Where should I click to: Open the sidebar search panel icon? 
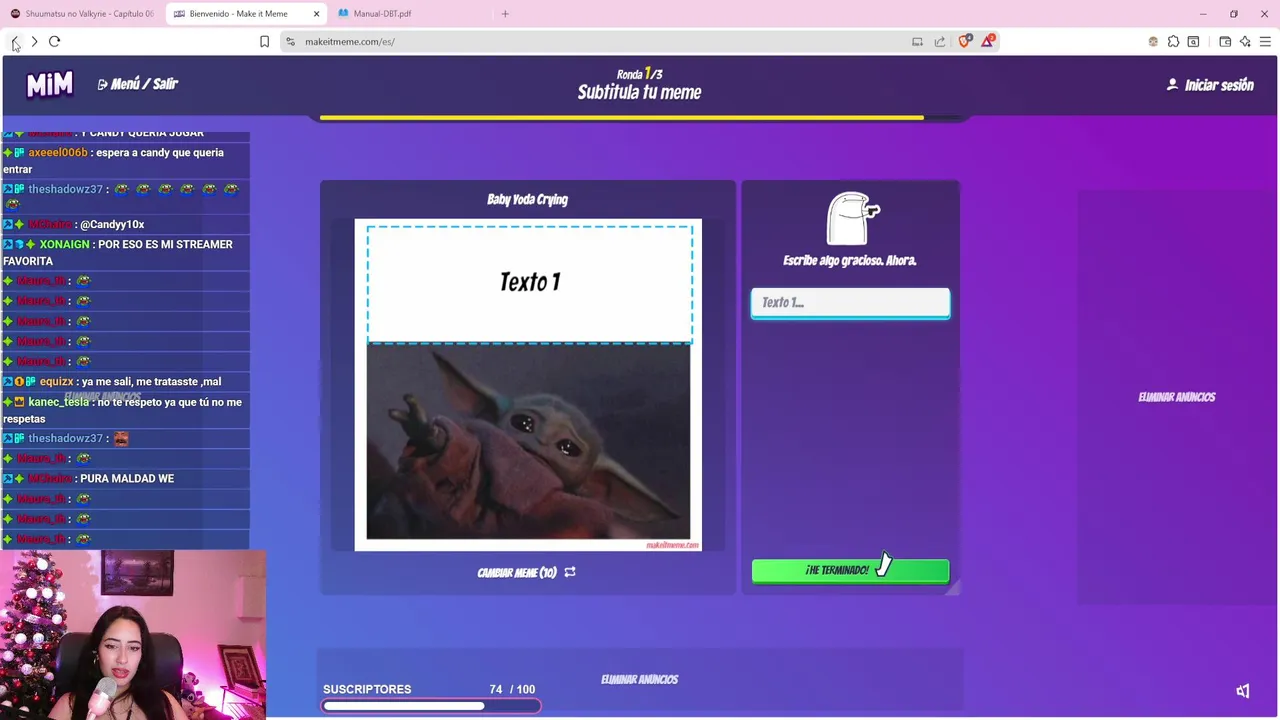click(1193, 41)
